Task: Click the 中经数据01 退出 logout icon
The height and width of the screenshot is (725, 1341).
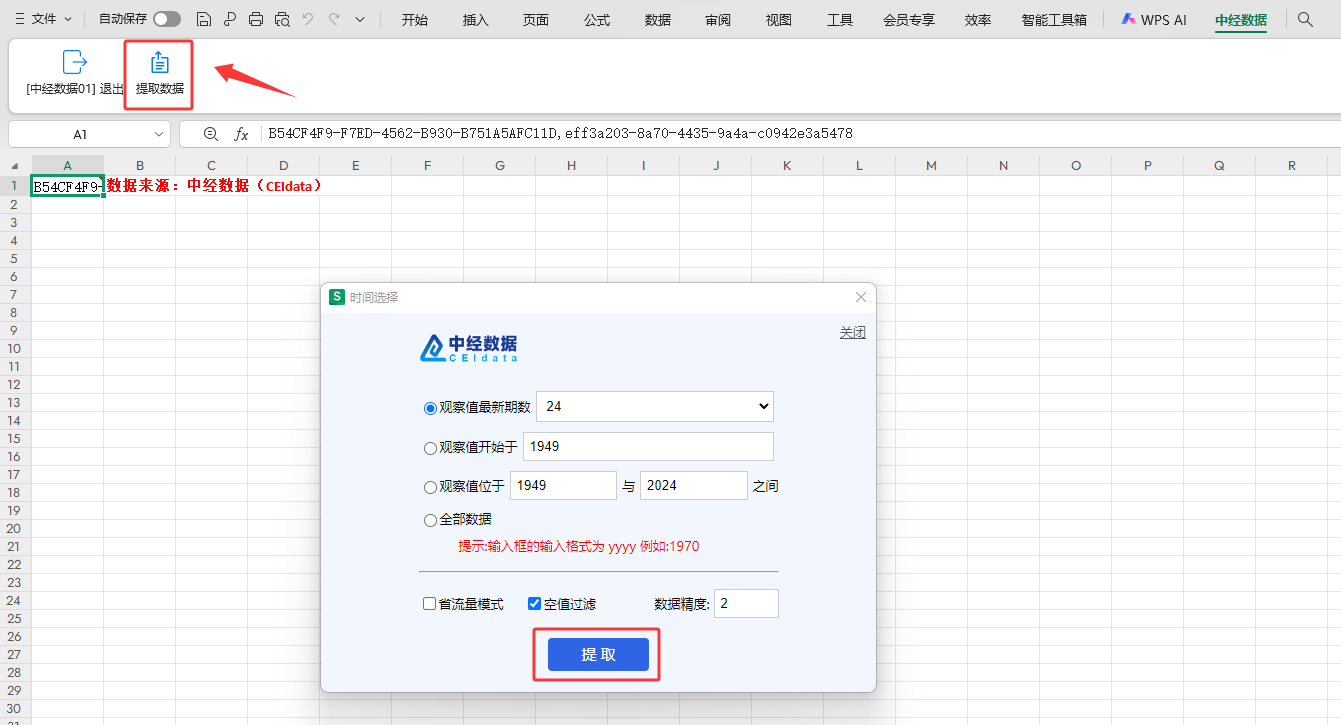Action: click(x=75, y=63)
